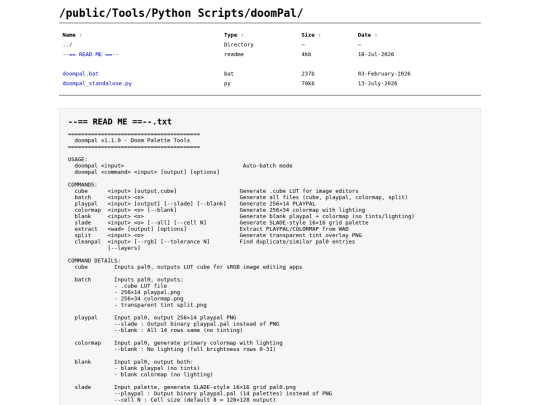
Task: Open the doompal_standalone.py file link
Action: (97, 83)
